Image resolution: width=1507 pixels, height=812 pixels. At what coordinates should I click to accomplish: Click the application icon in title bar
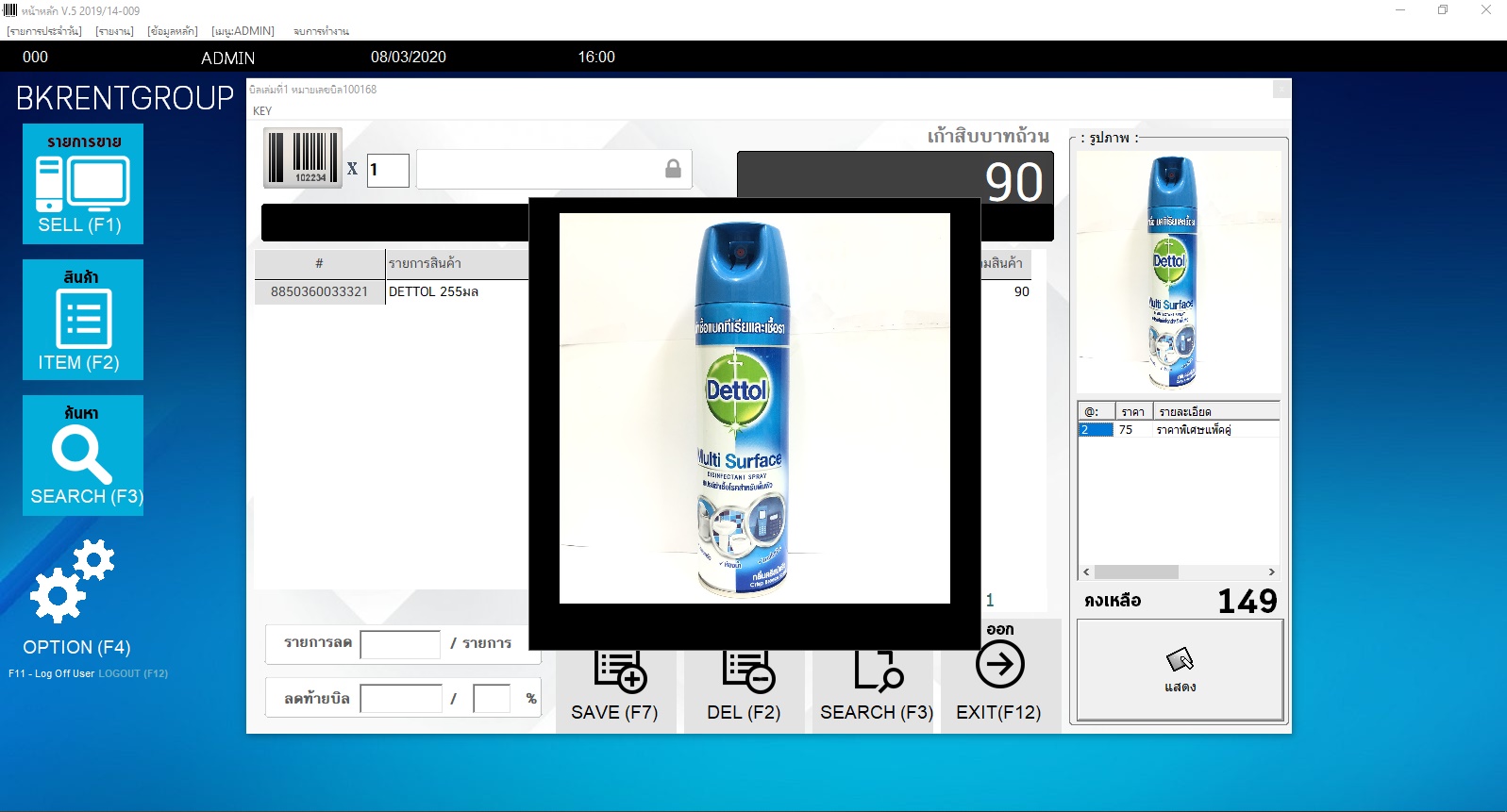click(10, 9)
